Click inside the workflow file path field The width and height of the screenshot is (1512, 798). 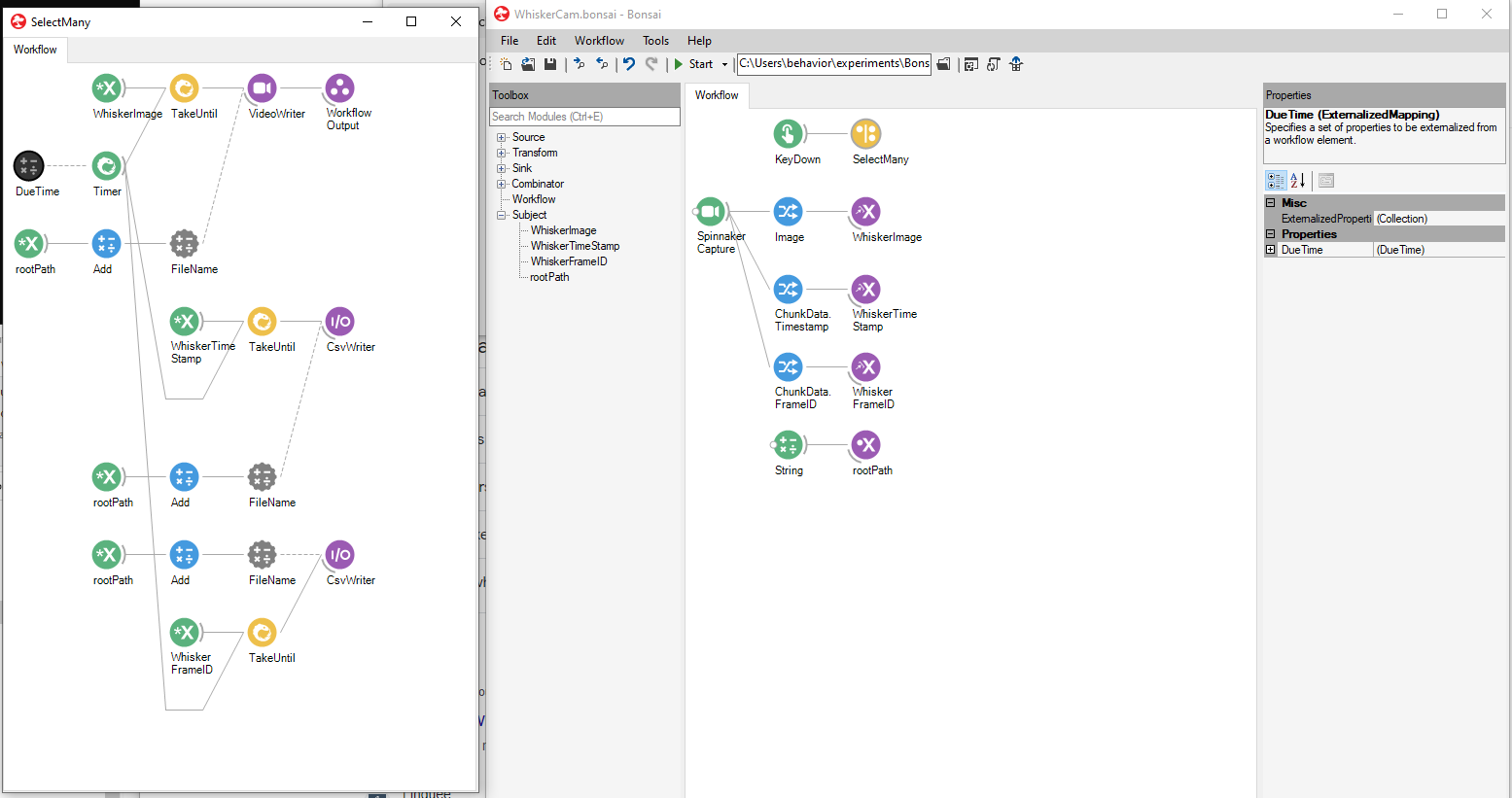833,63
